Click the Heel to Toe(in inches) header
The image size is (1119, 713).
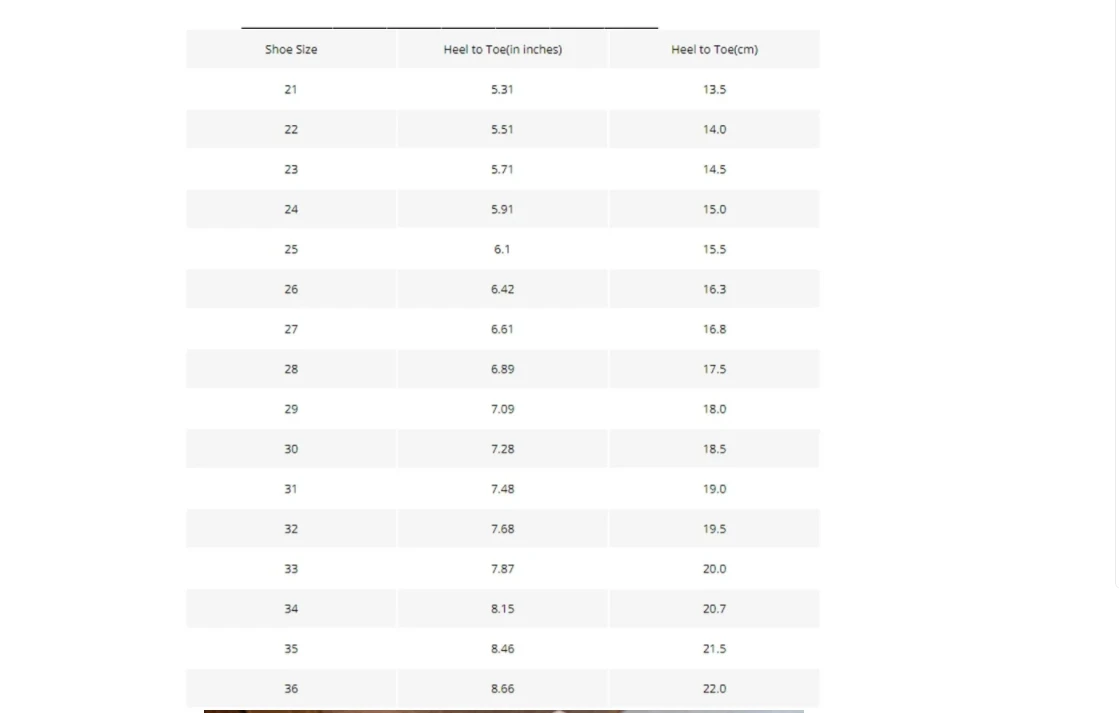pyautogui.click(x=502, y=49)
